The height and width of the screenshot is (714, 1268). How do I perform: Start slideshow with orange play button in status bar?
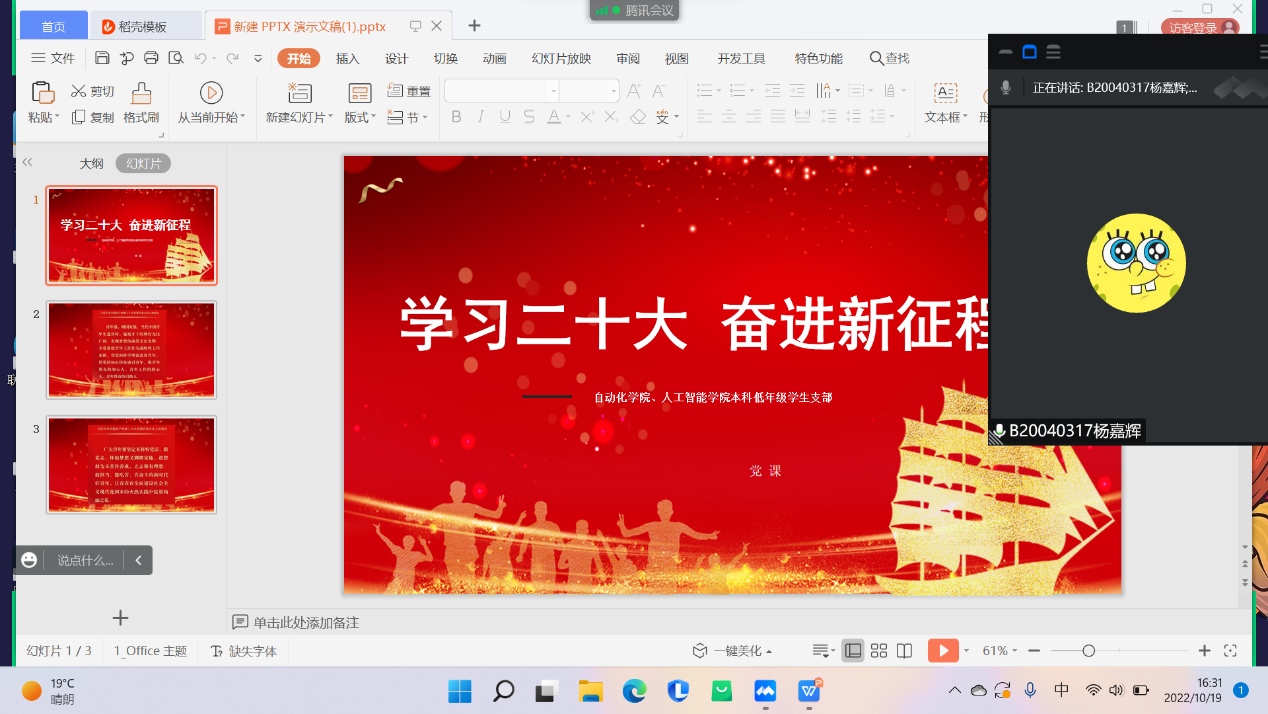click(x=942, y=651)
